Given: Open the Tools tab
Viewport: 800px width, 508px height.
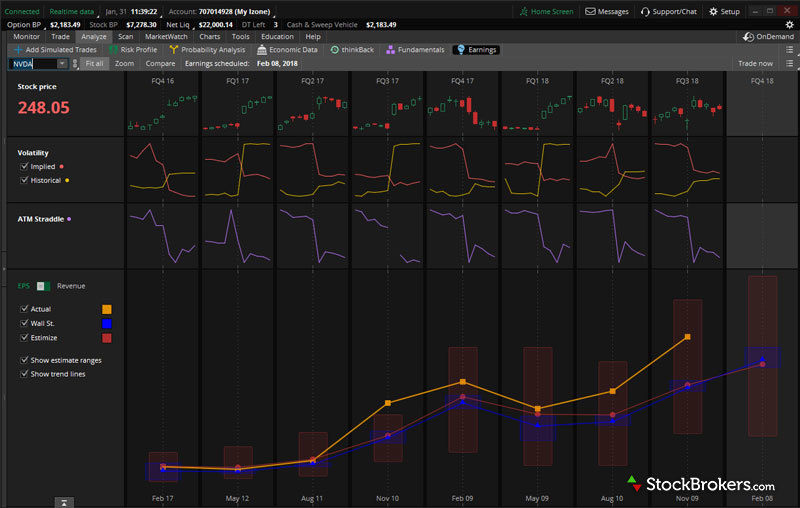Looking at the screenshot, I should 240,37.
